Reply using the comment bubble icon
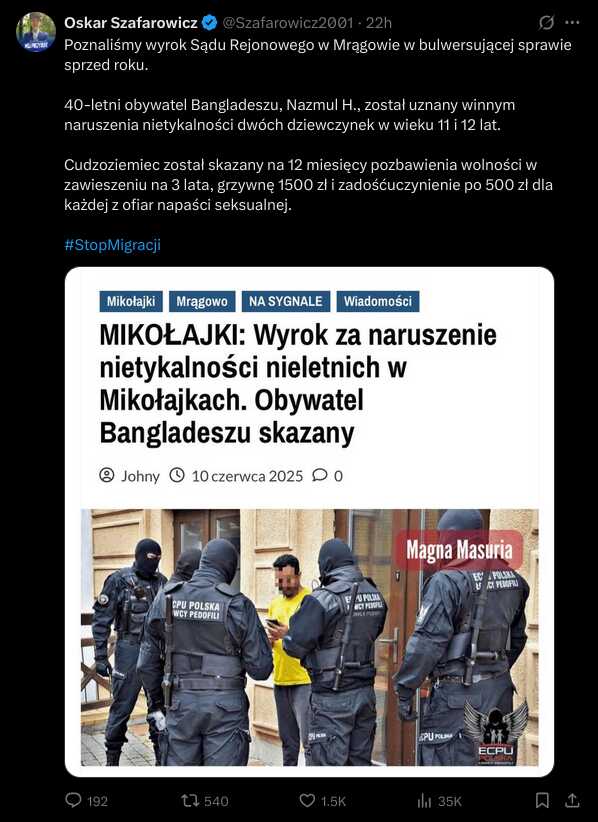 (x=73, y=801)
